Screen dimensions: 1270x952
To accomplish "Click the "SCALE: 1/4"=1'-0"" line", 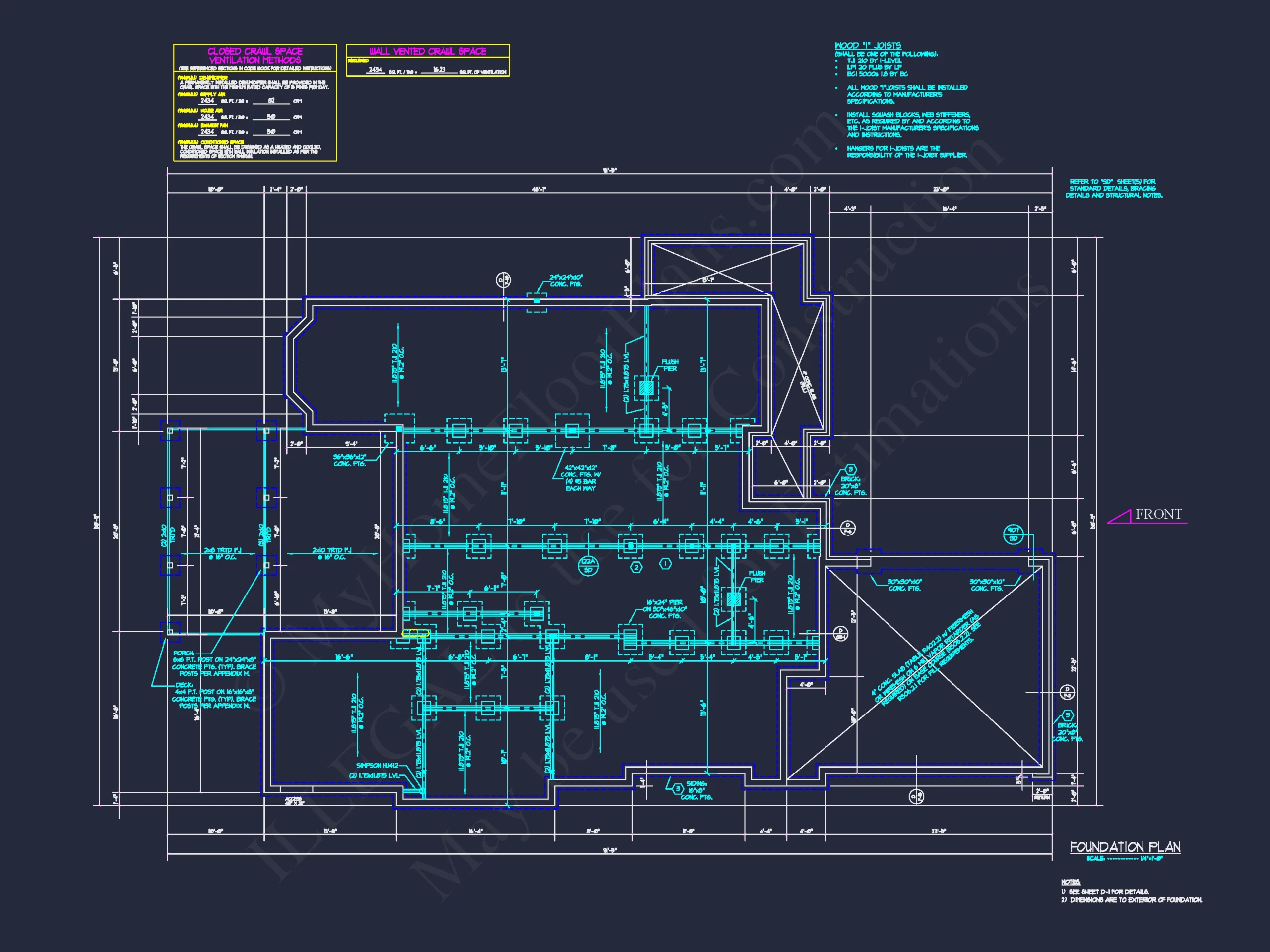I will click(1124, 858).
